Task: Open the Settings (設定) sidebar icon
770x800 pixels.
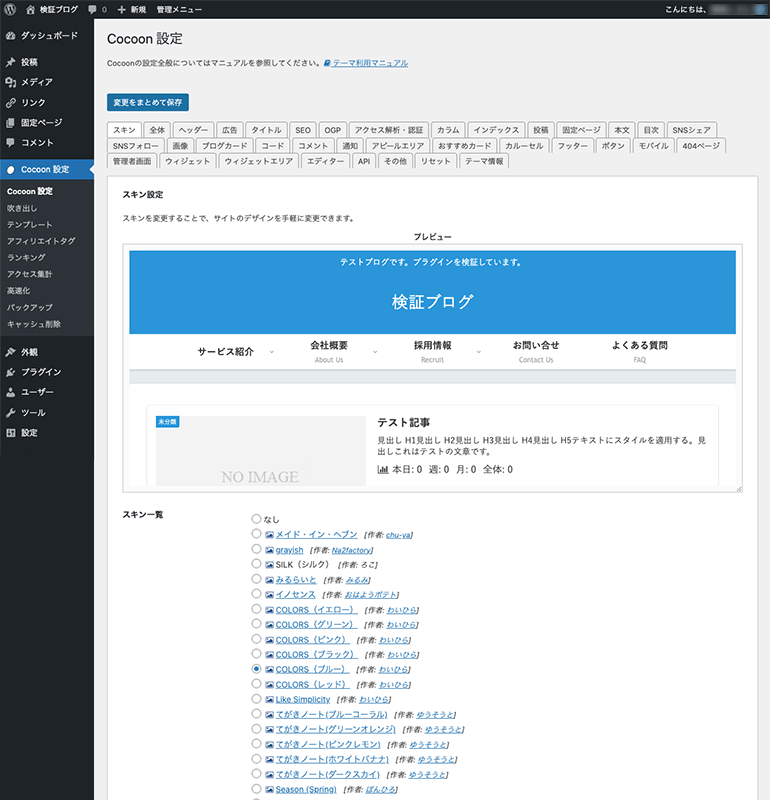Action: click(x=10, y=433)
